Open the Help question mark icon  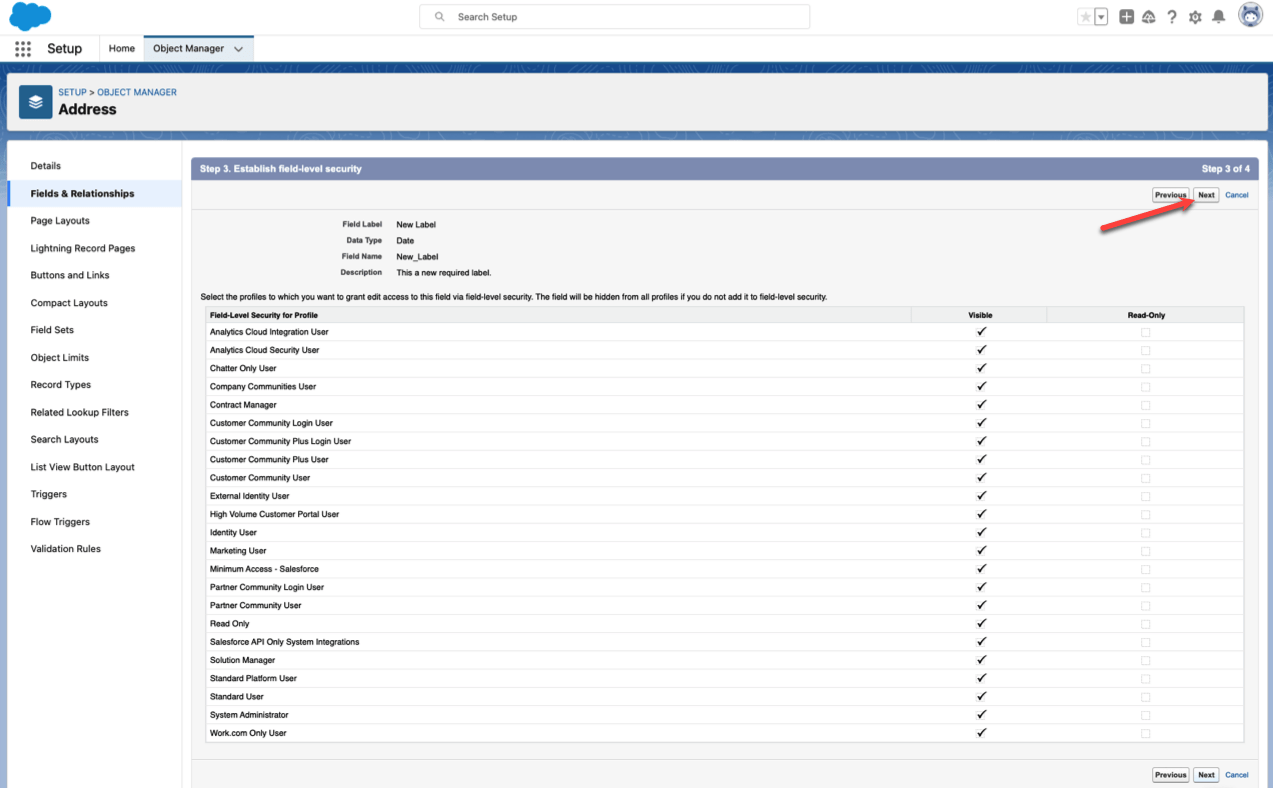1171,17
